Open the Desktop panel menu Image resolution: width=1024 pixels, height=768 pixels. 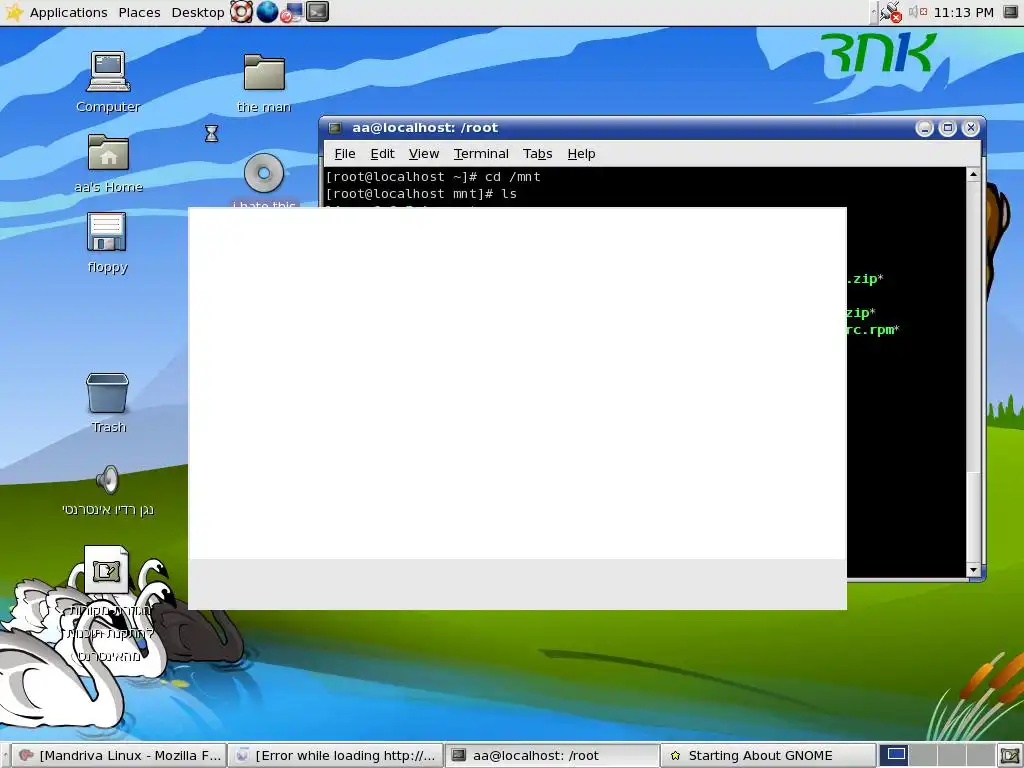pos(197,12)
